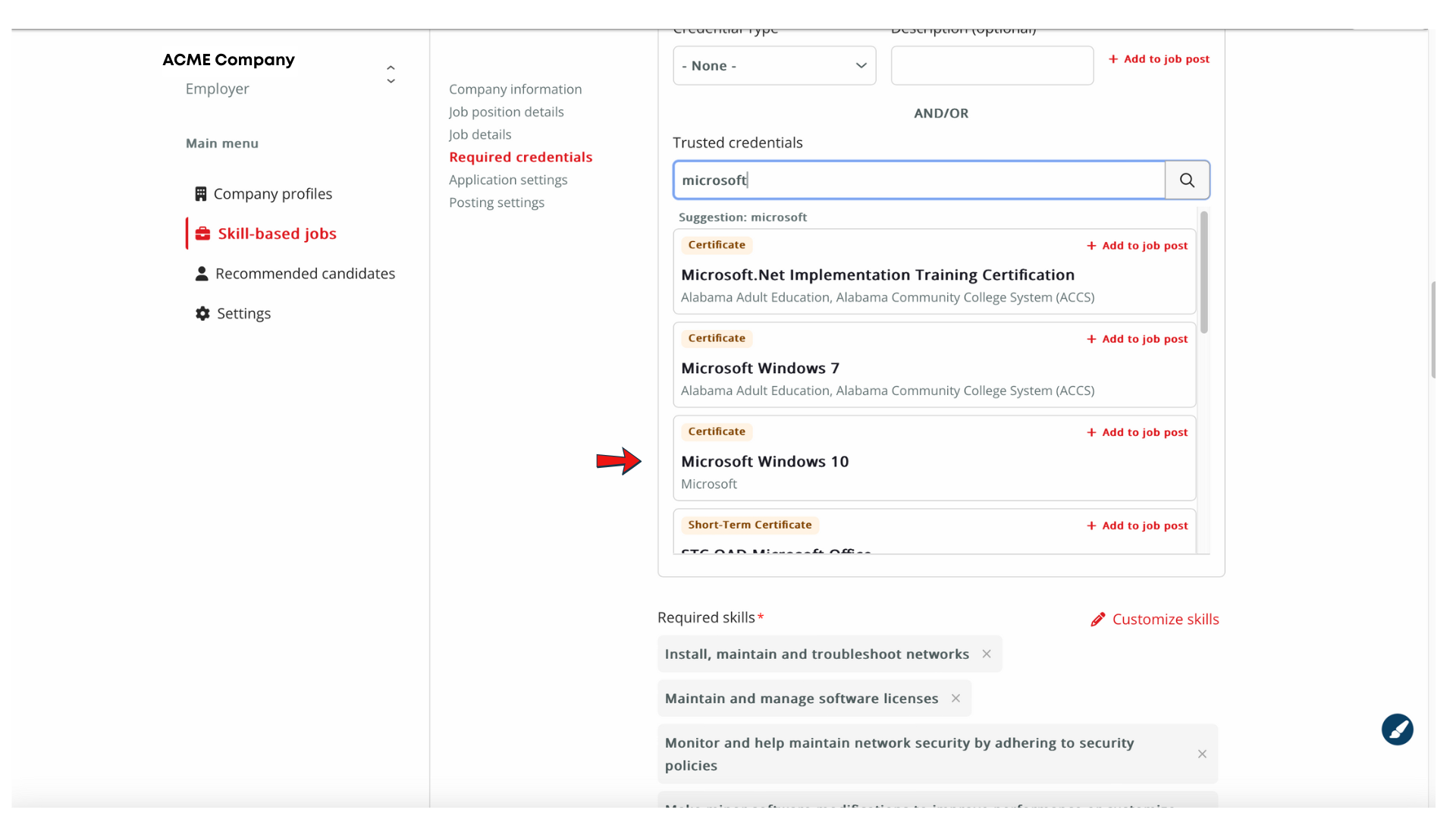Image resolution: width=1456 pixels, height=819 pixels.
Task: Add Short-Term Certificate to job post
Action: coord(1137,526)
